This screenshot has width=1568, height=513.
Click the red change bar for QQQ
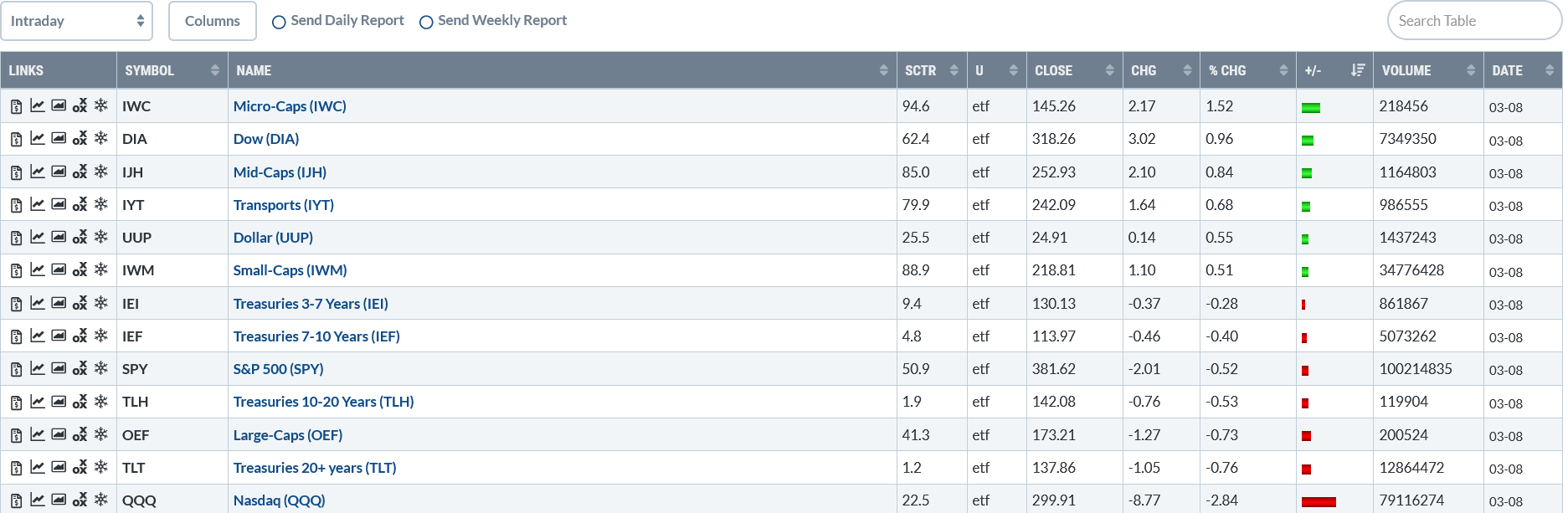click(1319, 501)
